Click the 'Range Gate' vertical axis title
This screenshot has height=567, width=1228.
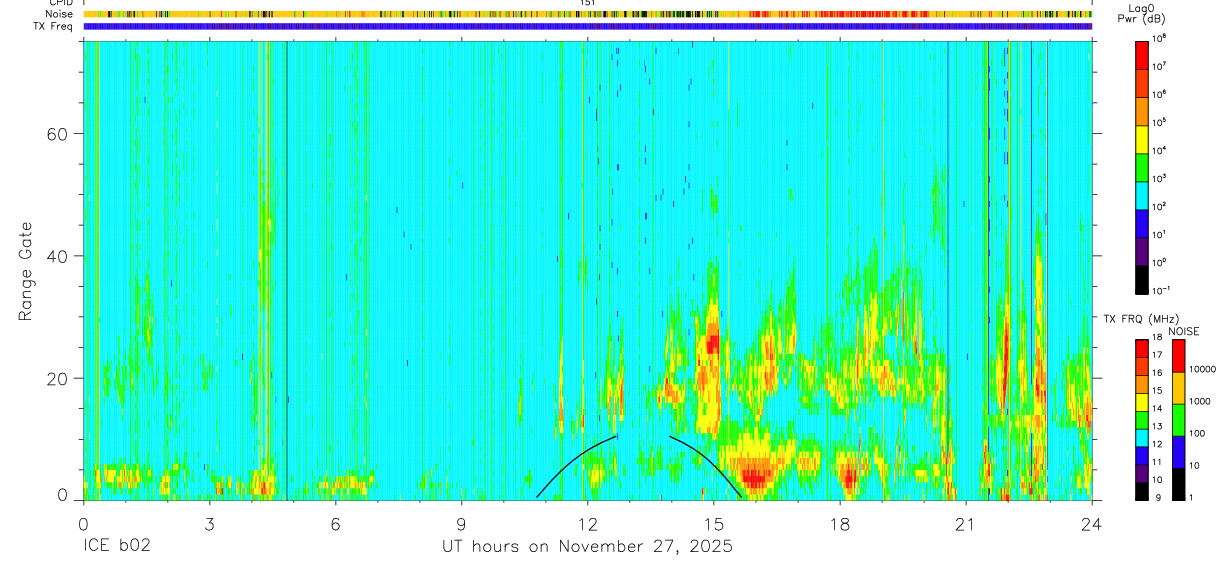point(26,271)
